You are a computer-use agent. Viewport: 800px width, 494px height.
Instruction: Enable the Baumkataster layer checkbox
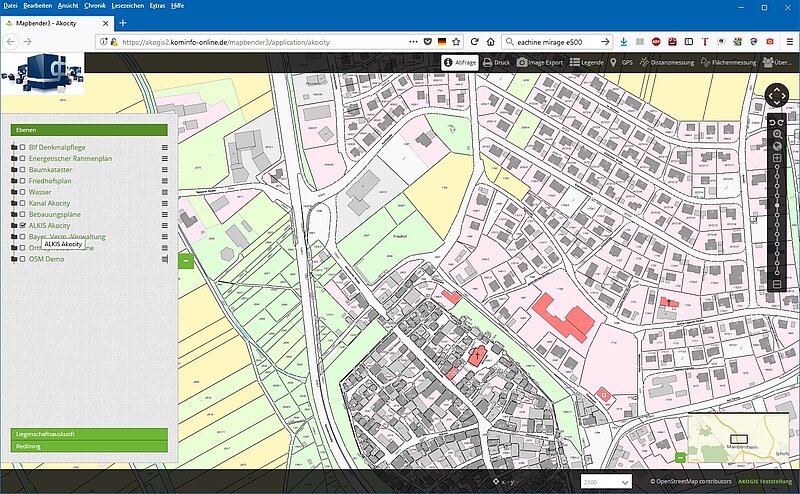pos(23,170)
